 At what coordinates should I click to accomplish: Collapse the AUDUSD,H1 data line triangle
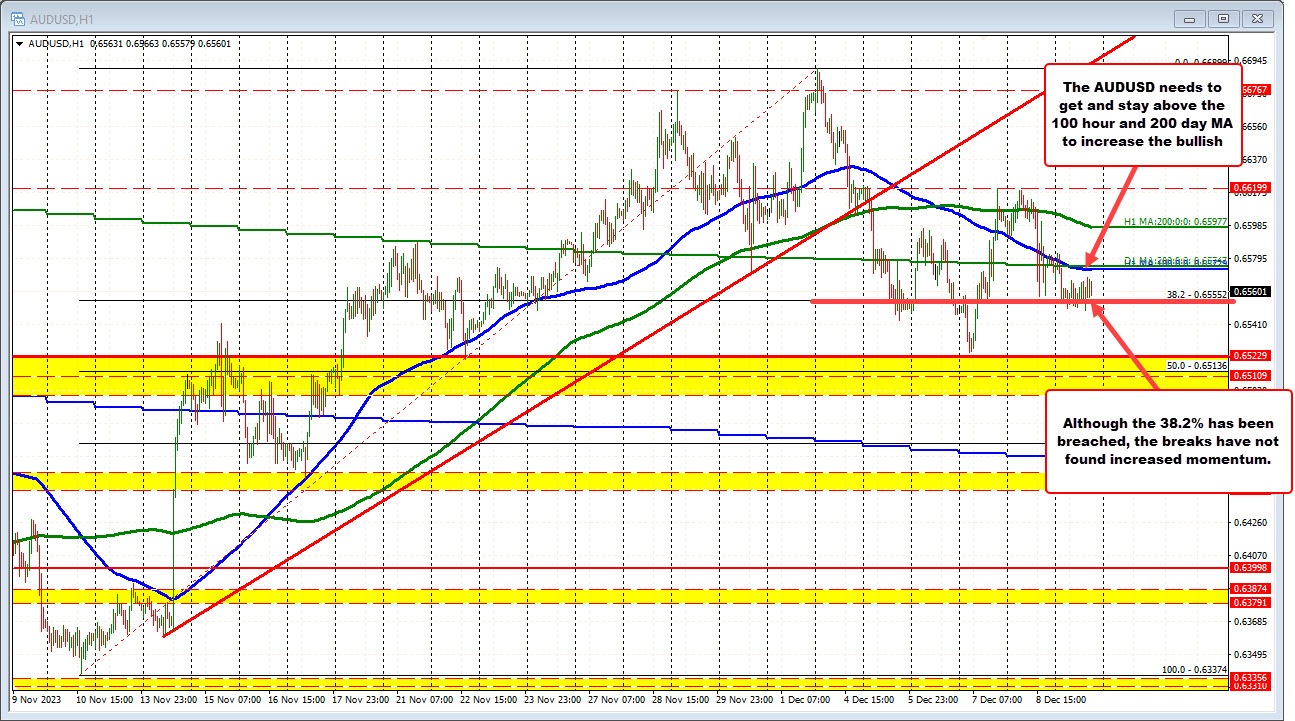tap(18, 44)
